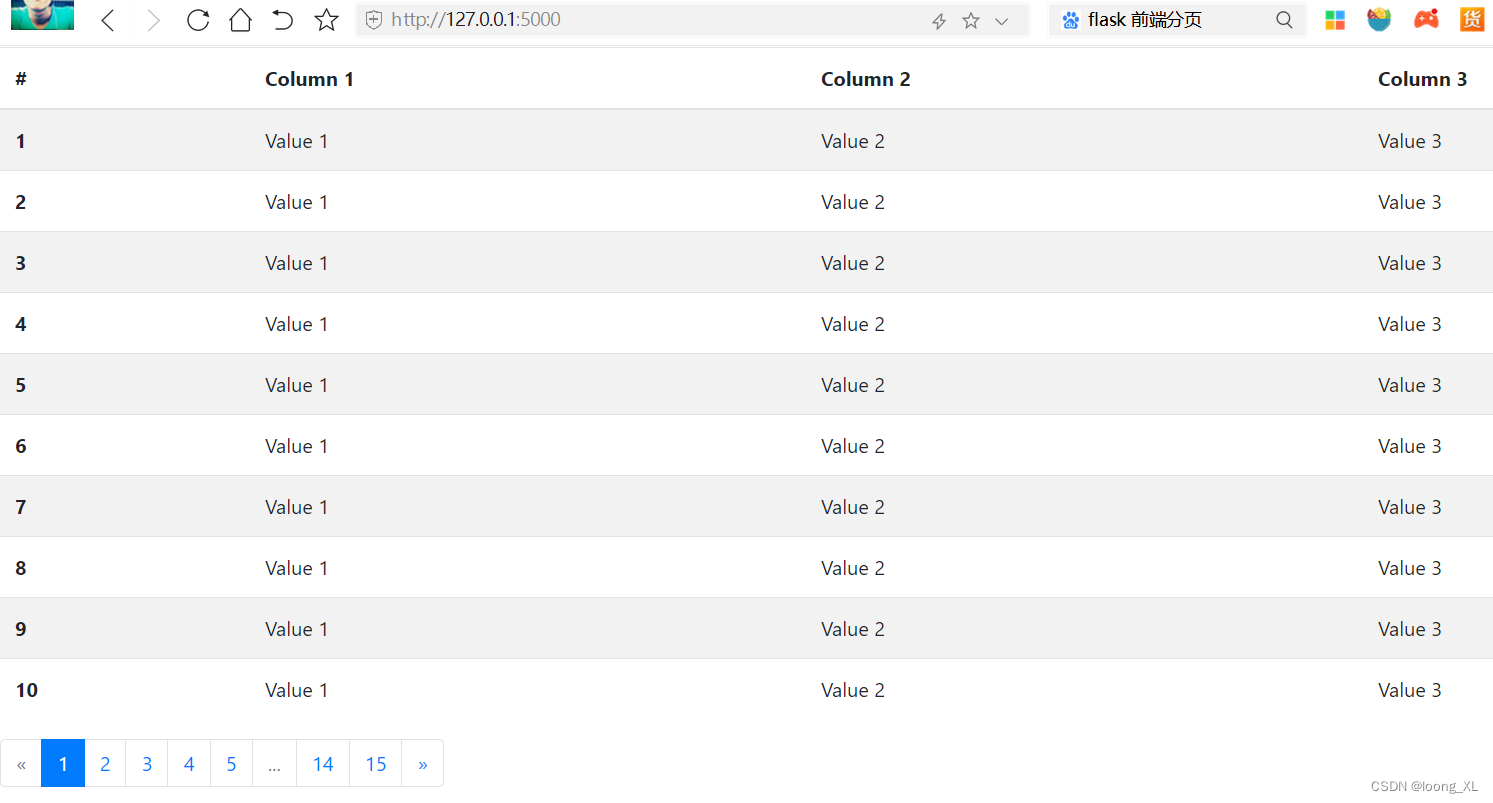
Task: Click the colorful Microsoft grid icon
Action: 1335,18
